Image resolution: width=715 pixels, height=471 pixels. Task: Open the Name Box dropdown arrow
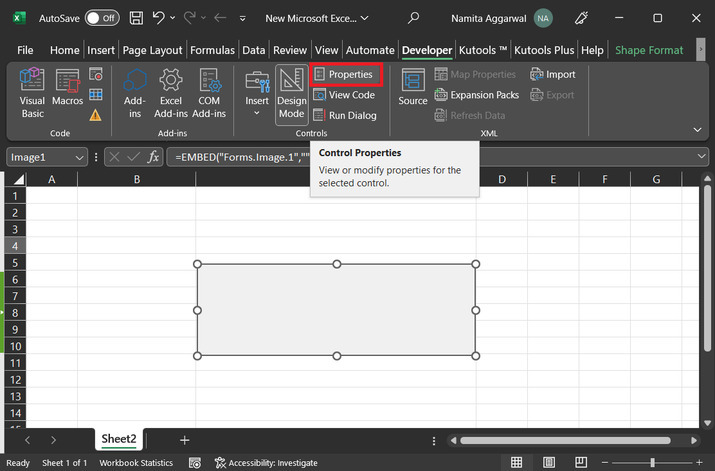[79, 157]
